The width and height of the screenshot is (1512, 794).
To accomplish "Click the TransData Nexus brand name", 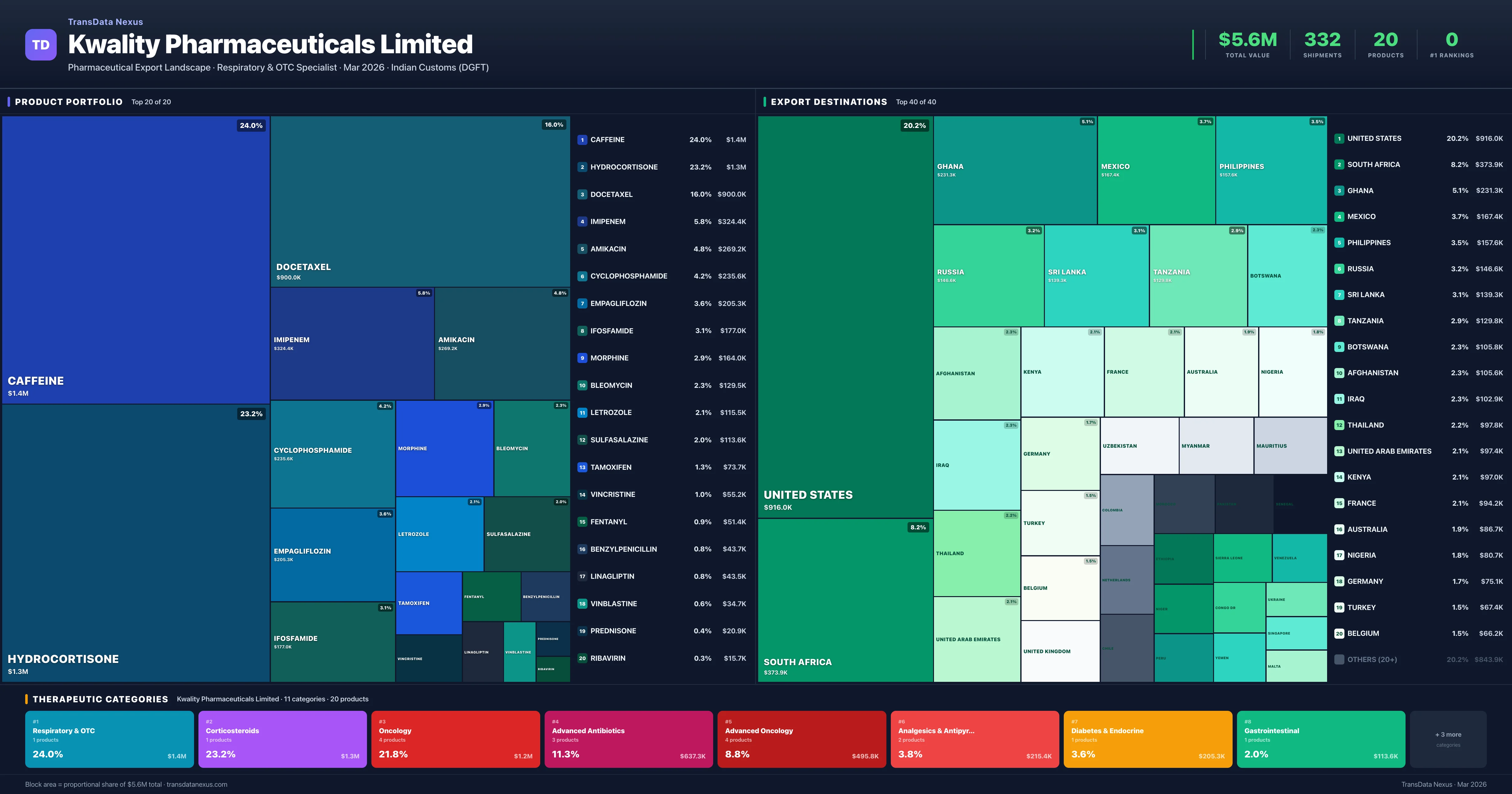I will point(105,22).
